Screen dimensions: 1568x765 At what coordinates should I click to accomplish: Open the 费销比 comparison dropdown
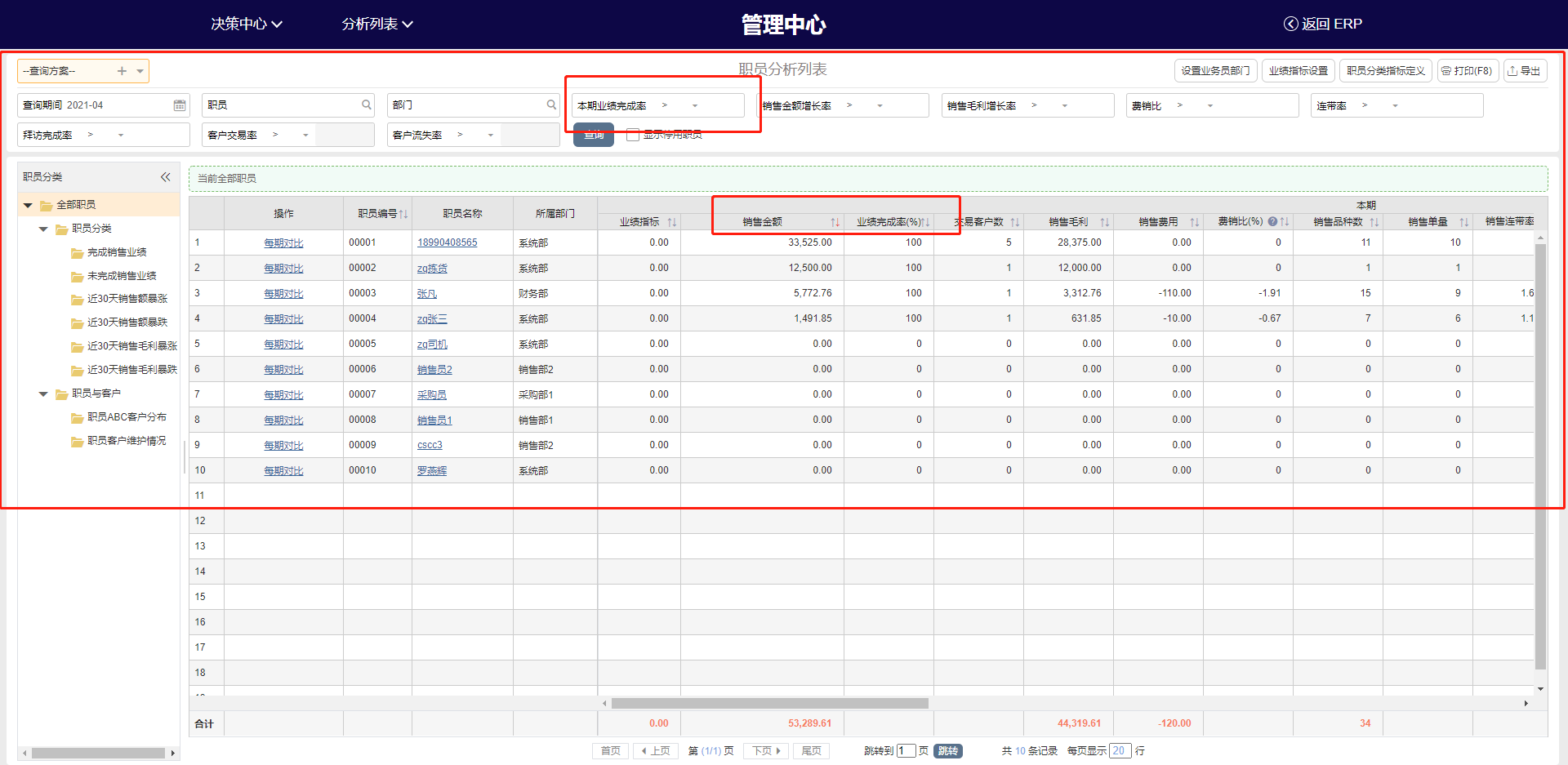click(x=1209, y=106)
